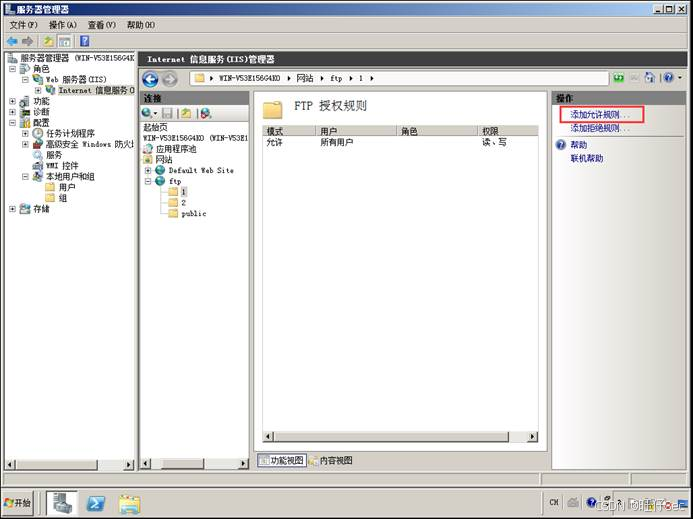Click the delete connection globe icon
694x520 pixels.
(205, 113)
